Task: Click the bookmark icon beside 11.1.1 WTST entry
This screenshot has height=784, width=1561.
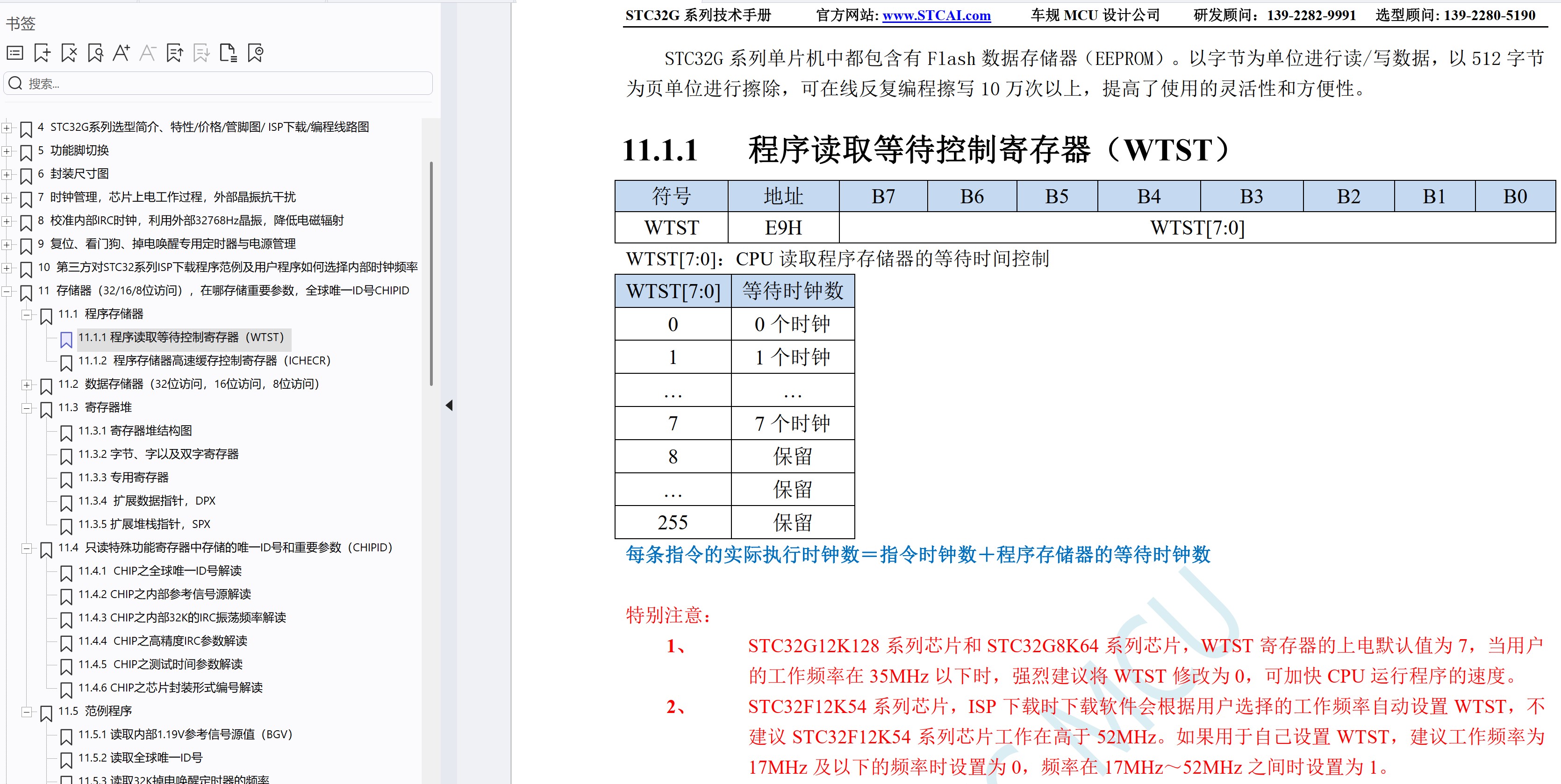Action: pos(66,340)
